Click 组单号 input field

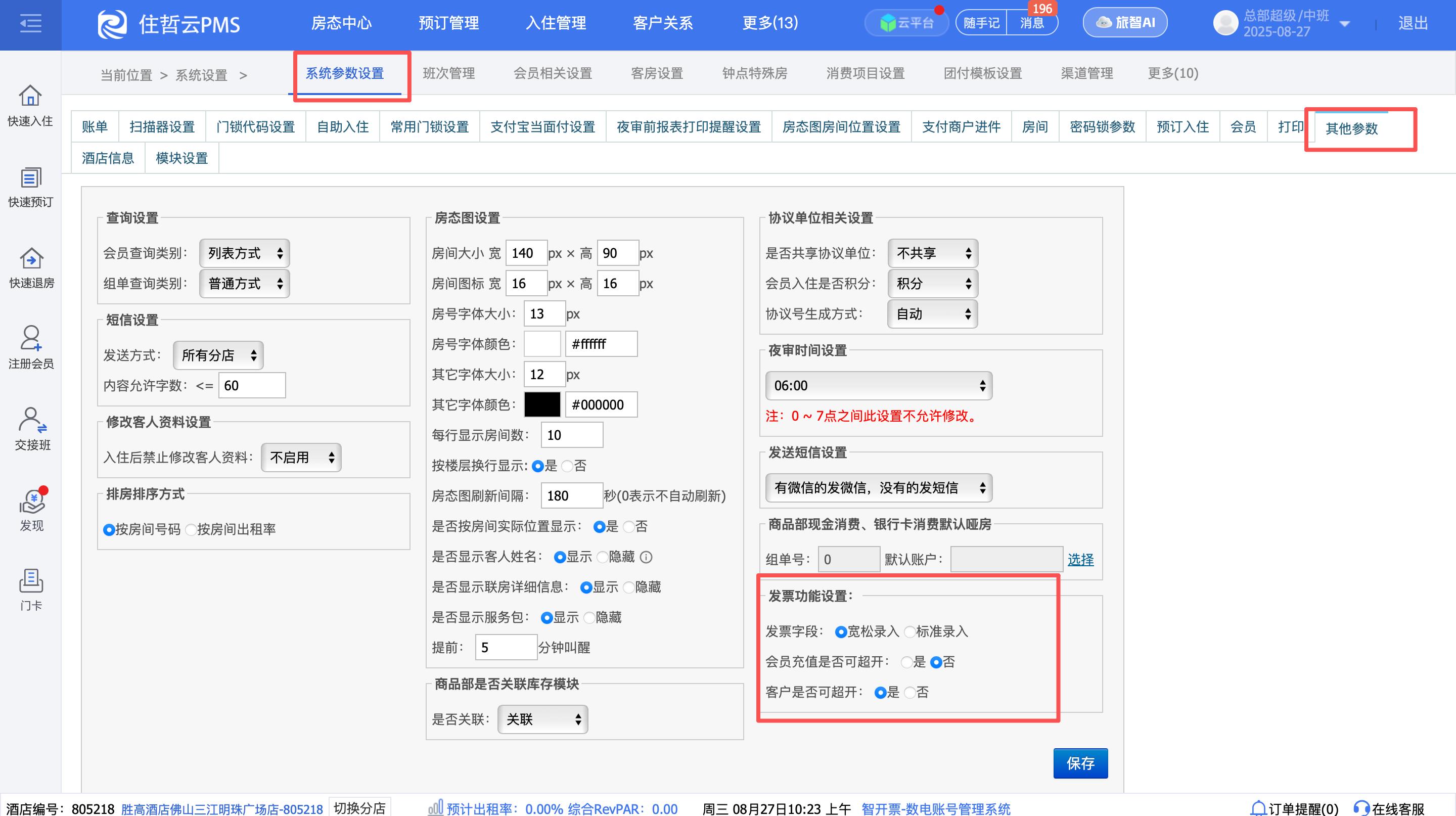848,560
